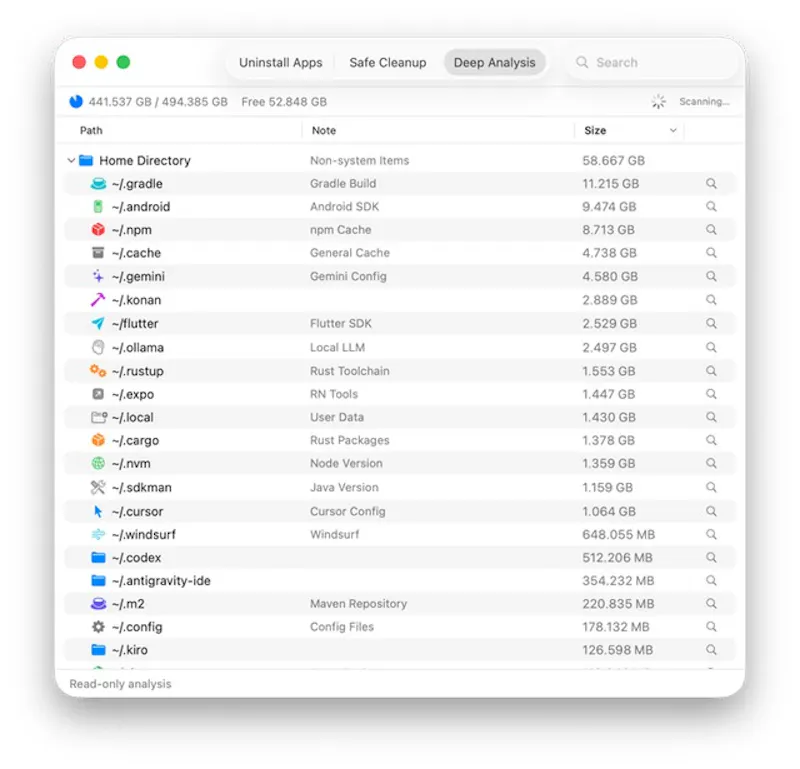Click the Gradle elephant icon beside ~/.gradle

click(x=98, y=184)
